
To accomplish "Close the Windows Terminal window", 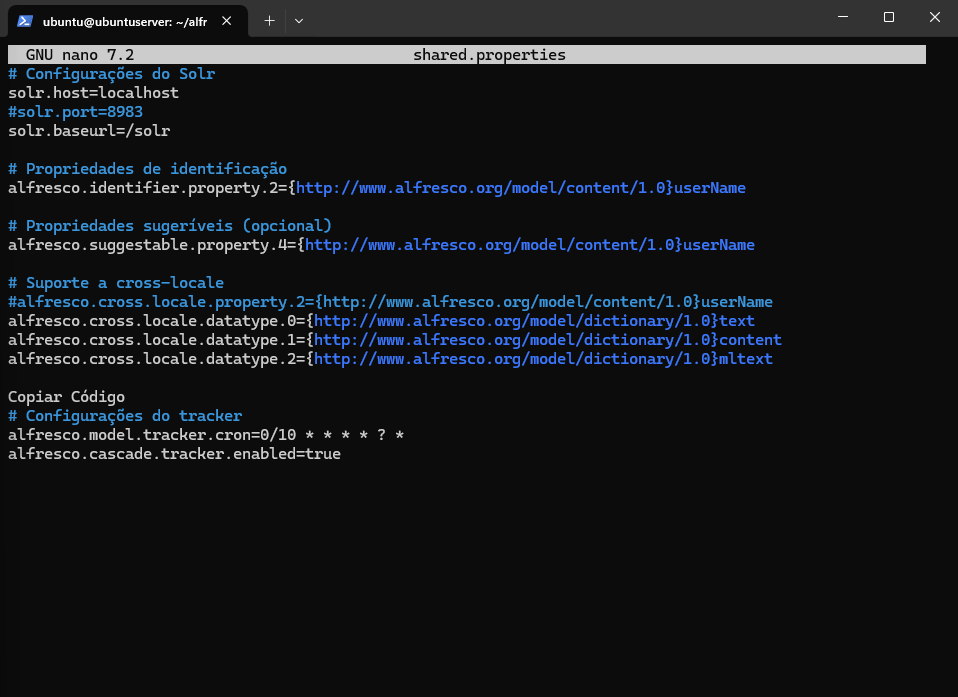I will (x=934, y=17).
